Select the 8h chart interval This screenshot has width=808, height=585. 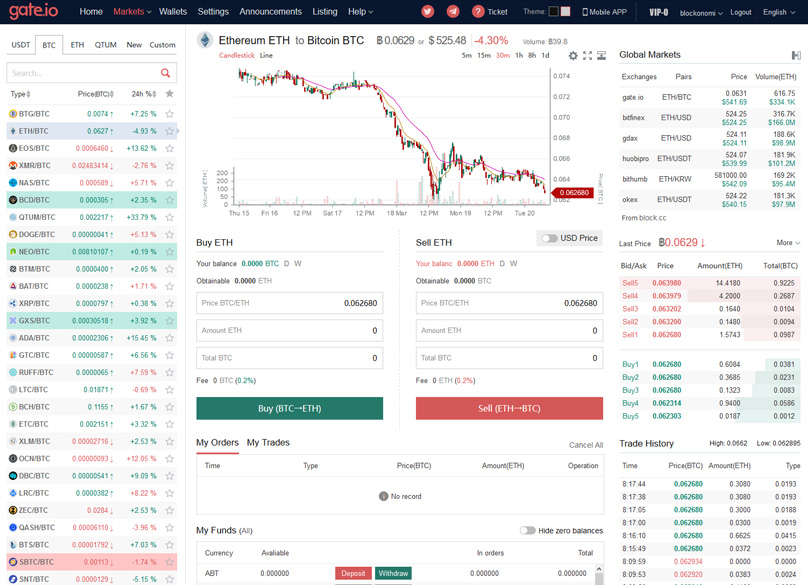[x=532, y=55]
